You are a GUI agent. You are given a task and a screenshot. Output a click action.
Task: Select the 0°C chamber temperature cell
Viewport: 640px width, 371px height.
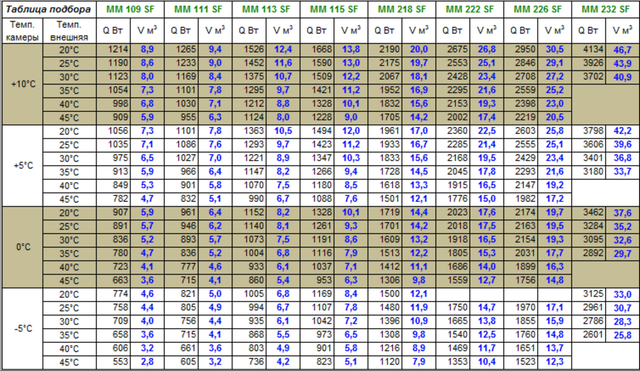point(23,247)
